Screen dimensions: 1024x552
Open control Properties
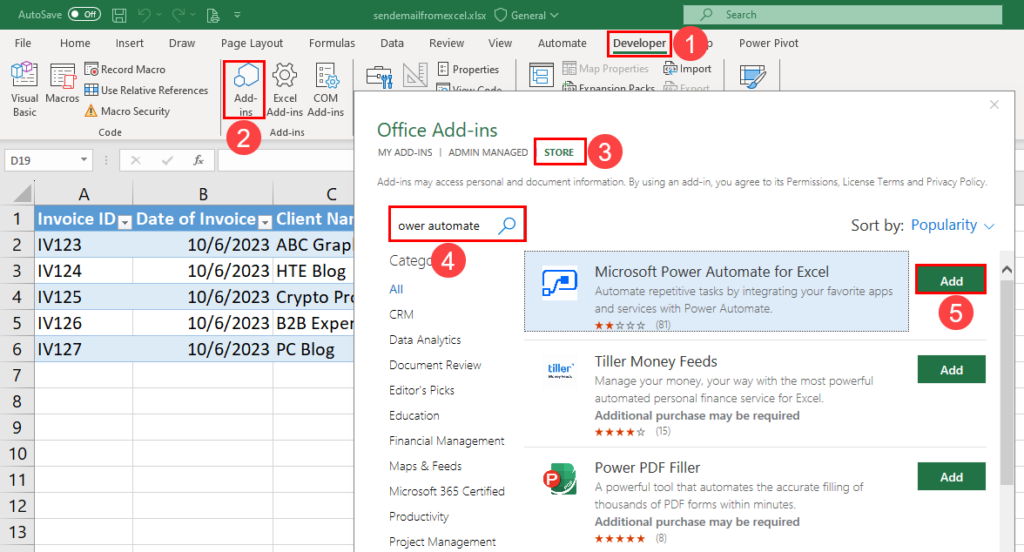point(468,69)
